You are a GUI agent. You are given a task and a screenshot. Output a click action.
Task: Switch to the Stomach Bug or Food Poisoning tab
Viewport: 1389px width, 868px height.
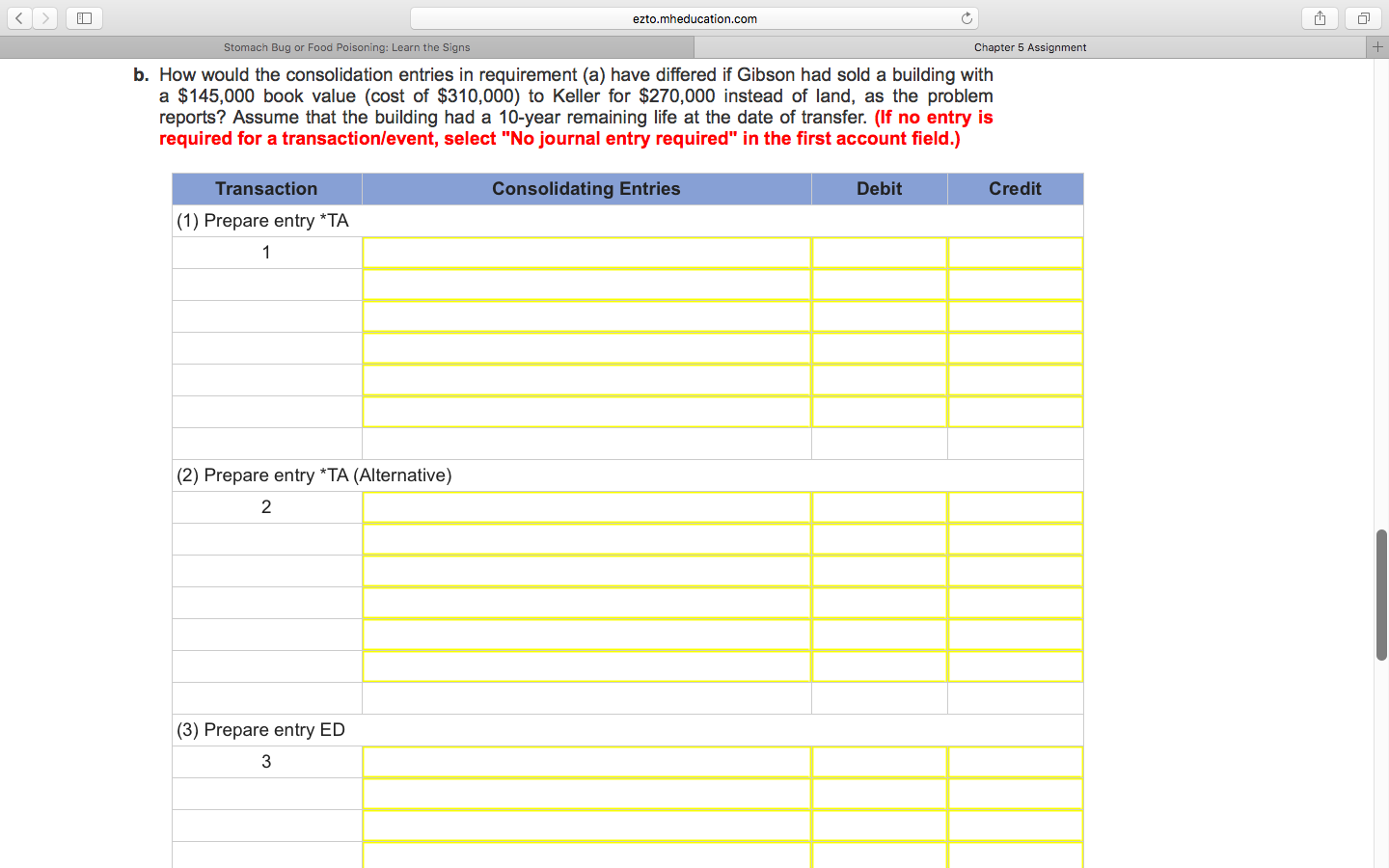pyautogui.click(x=347, y=47)
